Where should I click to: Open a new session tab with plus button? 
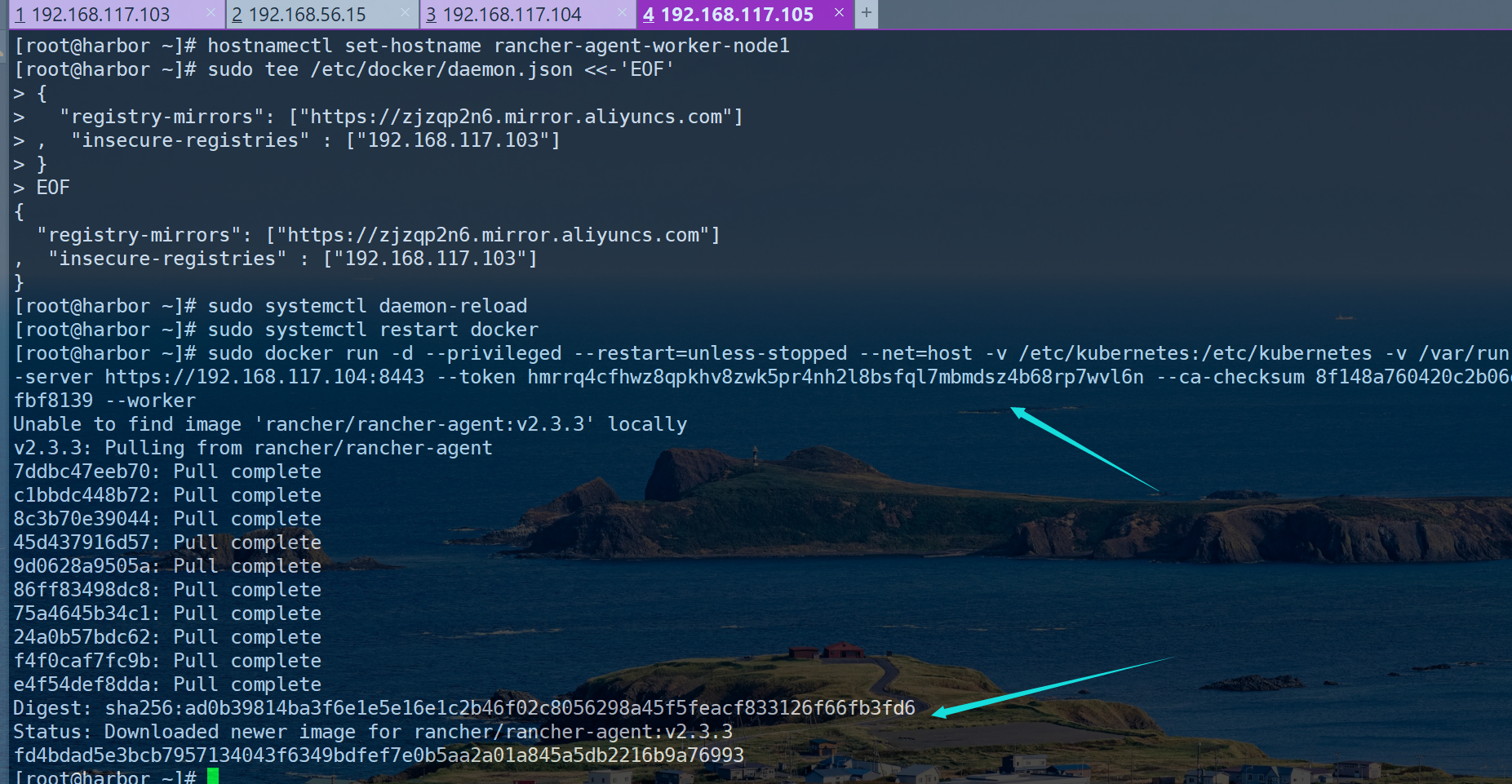(867, 13)
